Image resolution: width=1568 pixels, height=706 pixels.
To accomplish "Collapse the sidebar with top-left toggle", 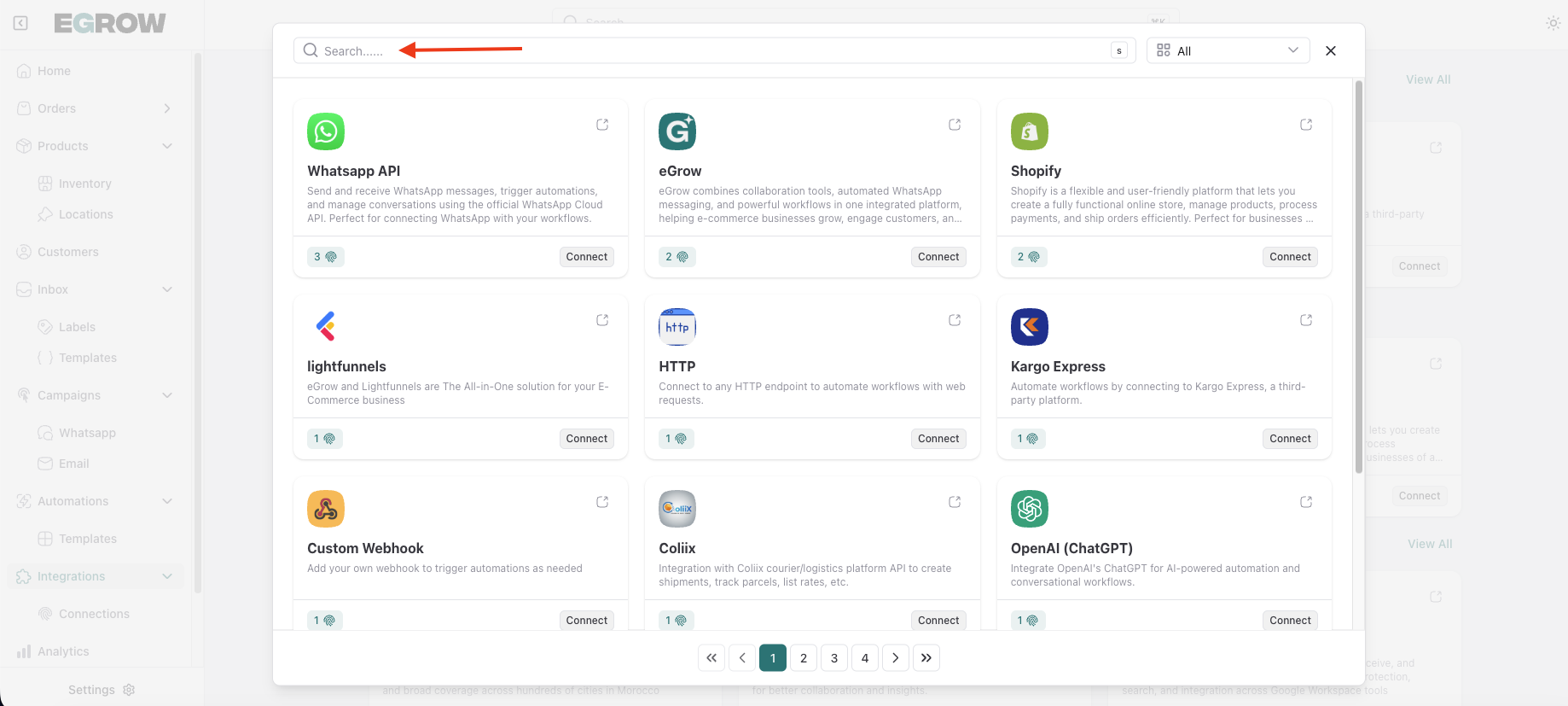I will (x=20, y=23).
